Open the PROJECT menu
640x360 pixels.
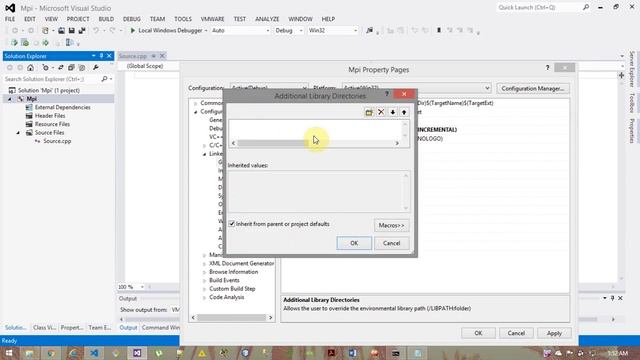pyautogui.click(x=78, y=19)
